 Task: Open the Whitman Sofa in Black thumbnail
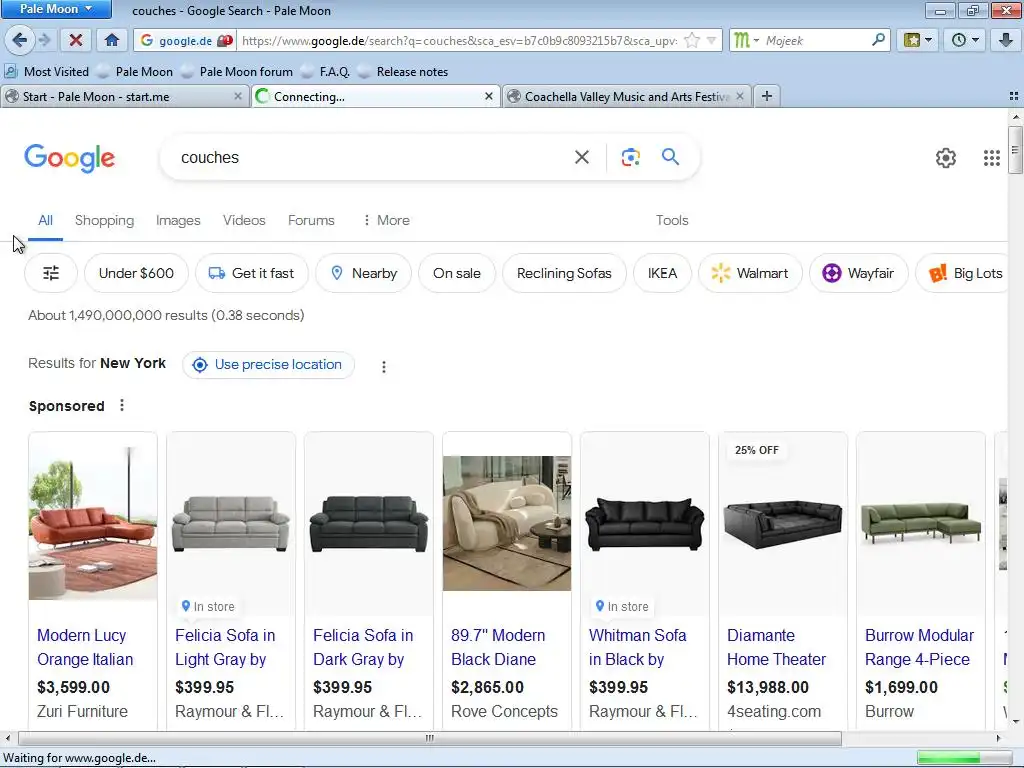pyautogui.click(x=645, y=524)
